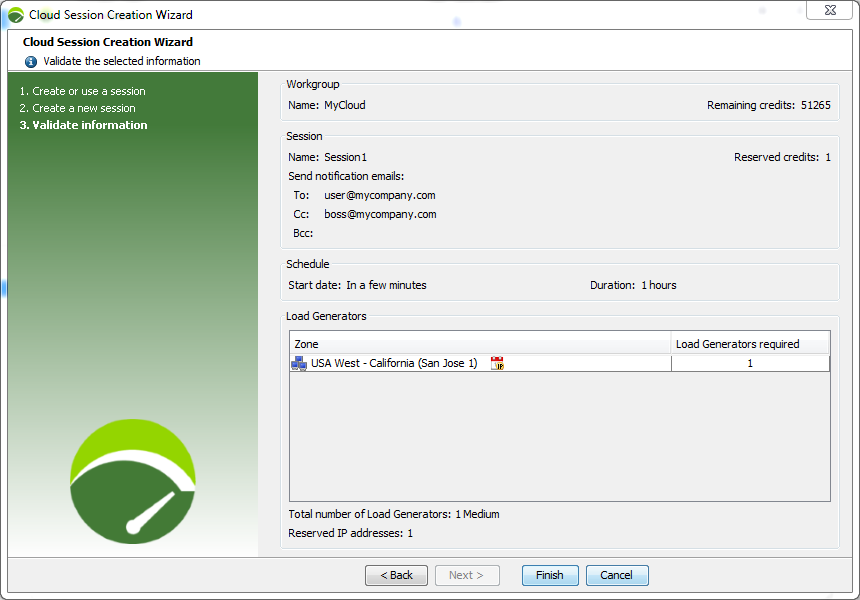Select step 3 Validate information
This screenshot has width=860, height=600.
click(x=83, y=125)
